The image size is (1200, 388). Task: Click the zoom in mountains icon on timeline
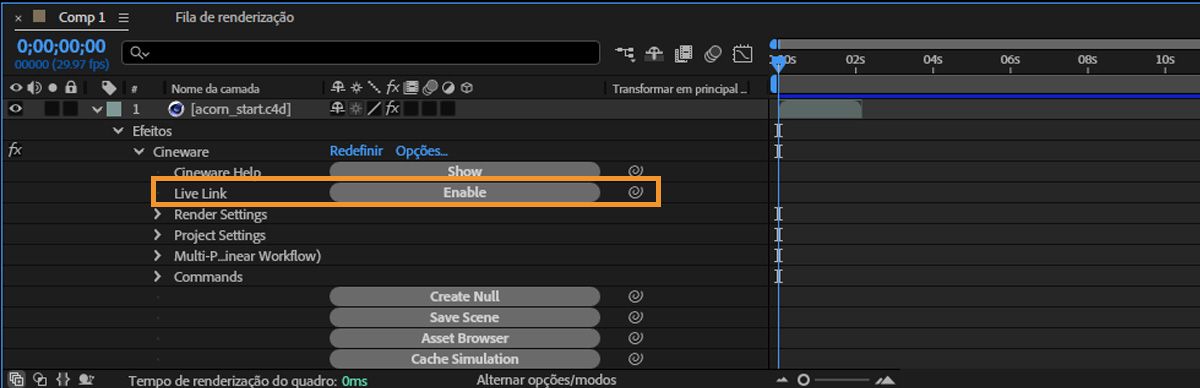(885, 380)
